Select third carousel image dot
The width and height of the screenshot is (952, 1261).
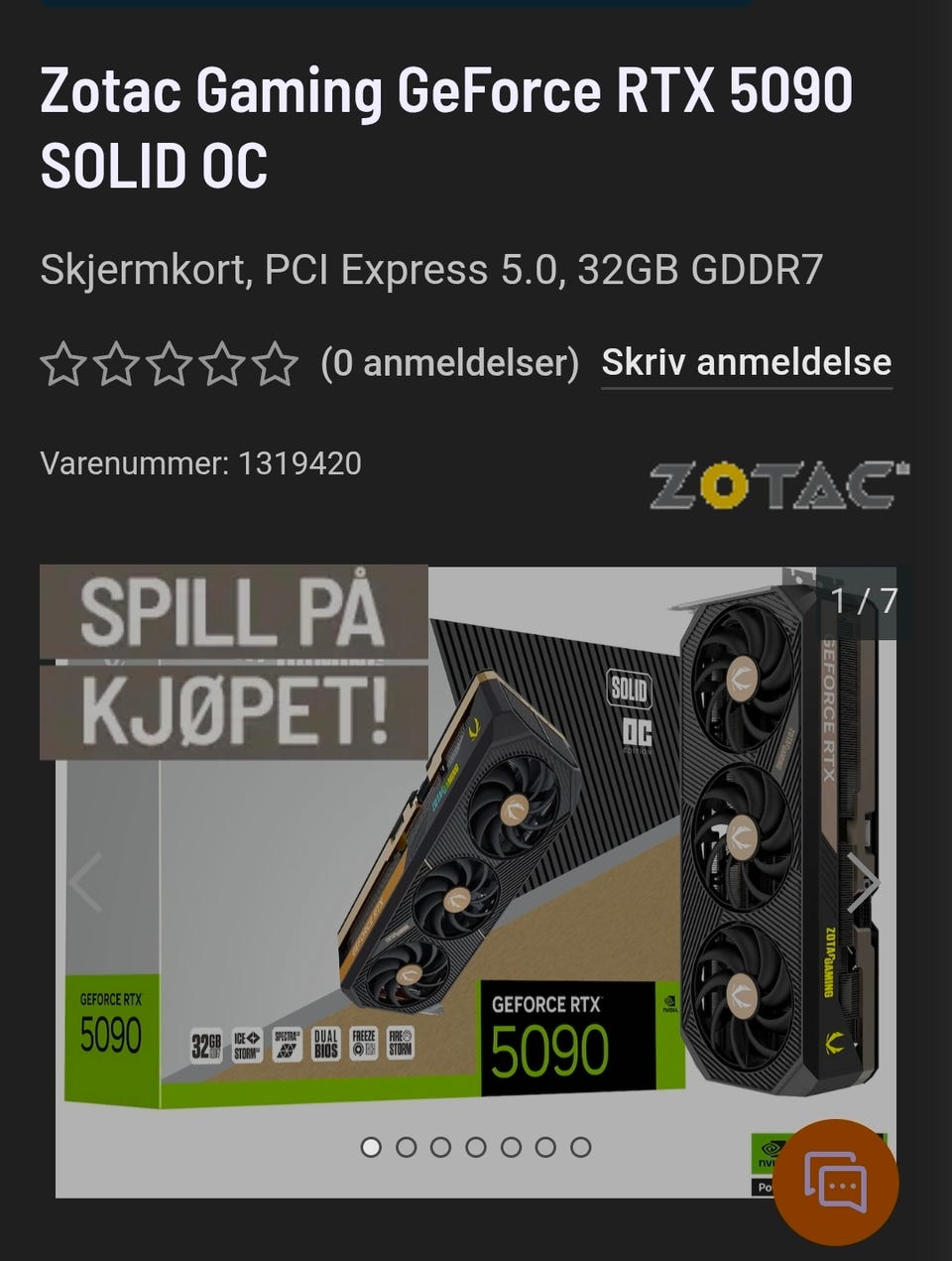tap(440, 1147)
